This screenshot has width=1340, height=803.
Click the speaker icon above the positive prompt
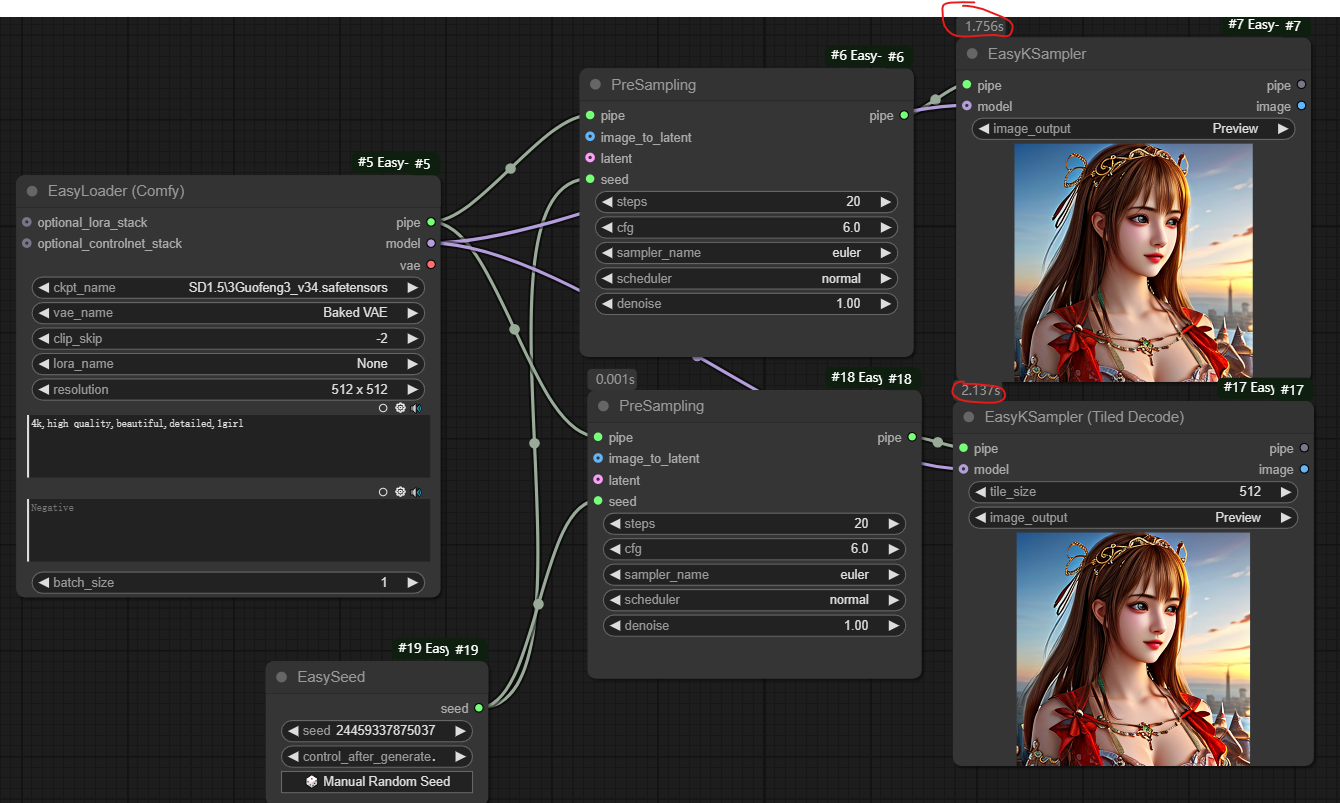point(415,408)
